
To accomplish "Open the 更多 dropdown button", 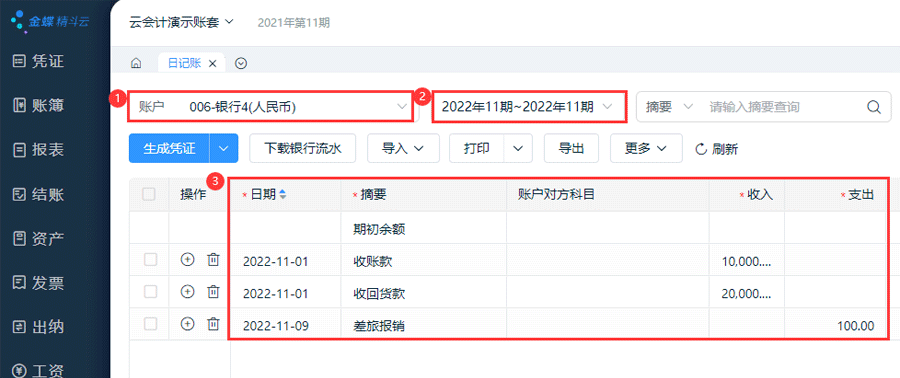I will point(646,149).
